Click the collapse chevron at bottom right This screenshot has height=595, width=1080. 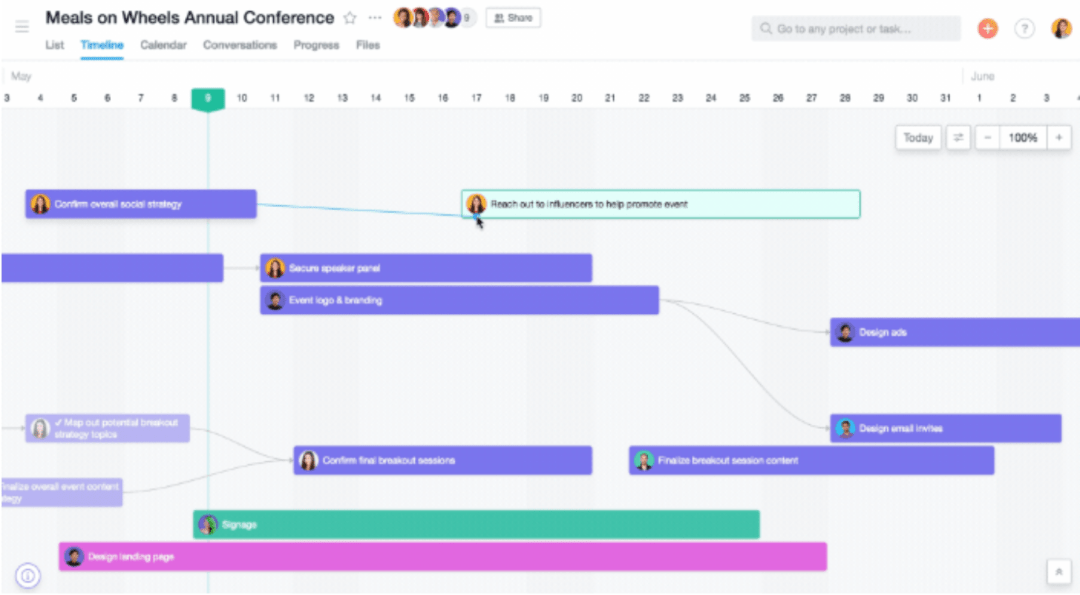1059,572
